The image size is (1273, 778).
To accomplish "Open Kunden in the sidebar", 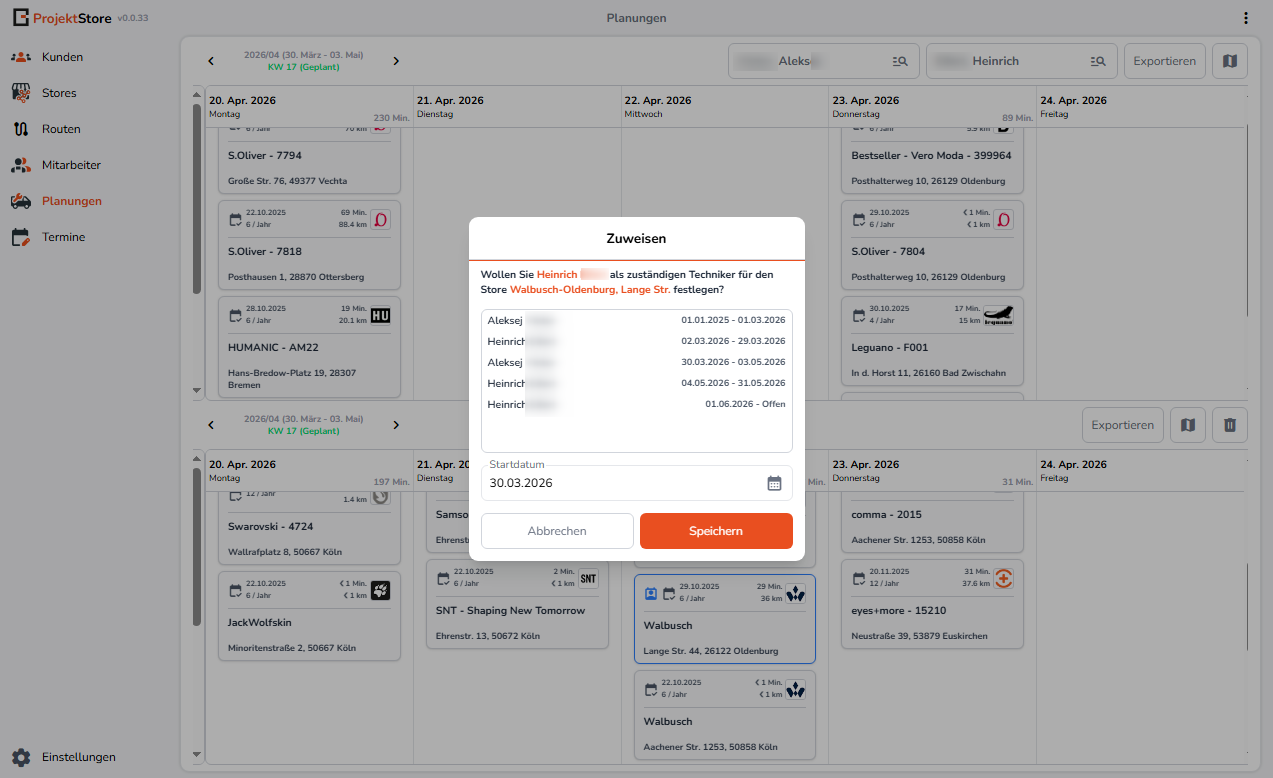I will point(62,57).
